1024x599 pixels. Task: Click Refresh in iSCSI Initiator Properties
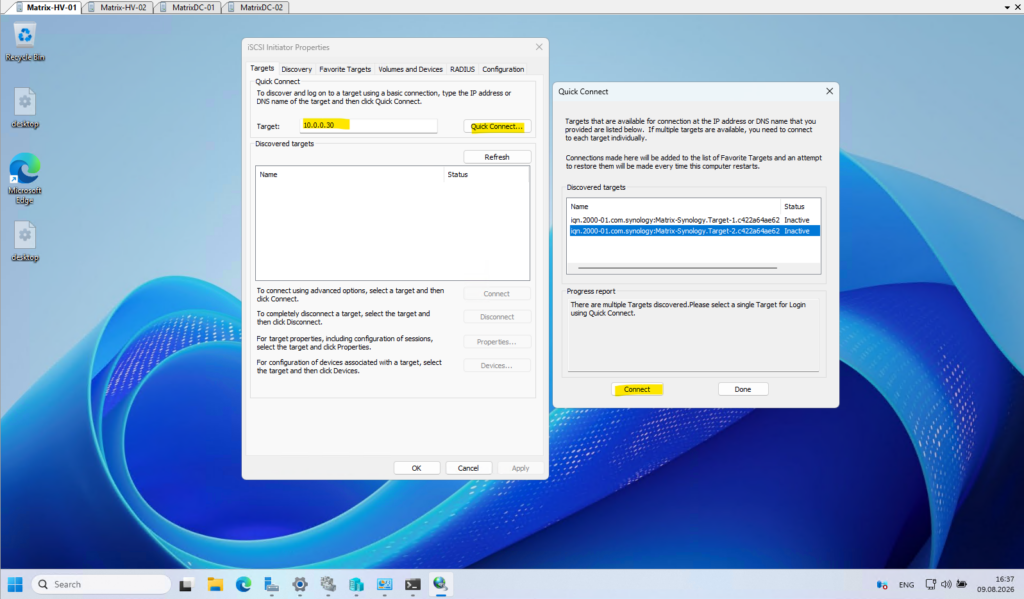pyautogui.click(x=496, y=157)
